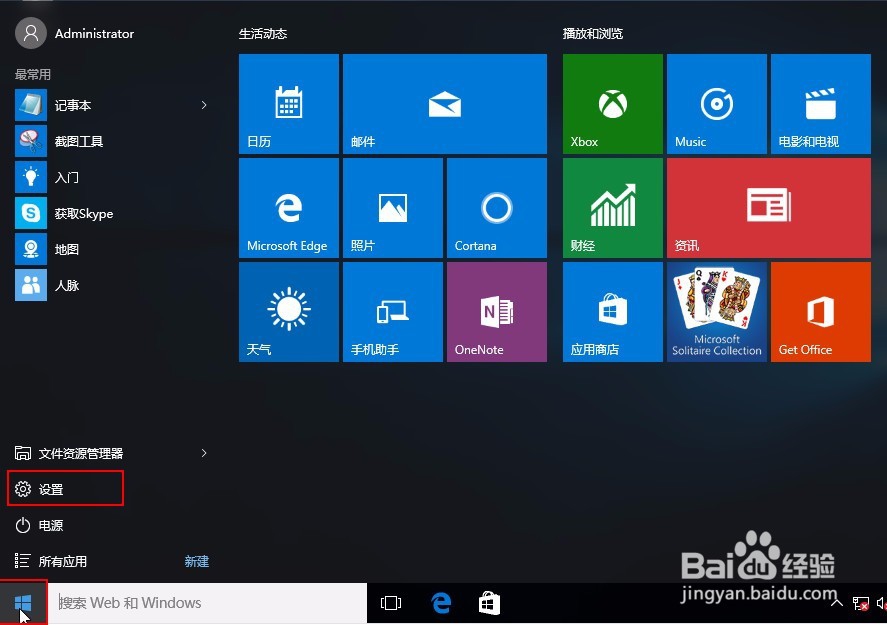Click the Start button on the taskbar
887x625 pixels.
23,603
